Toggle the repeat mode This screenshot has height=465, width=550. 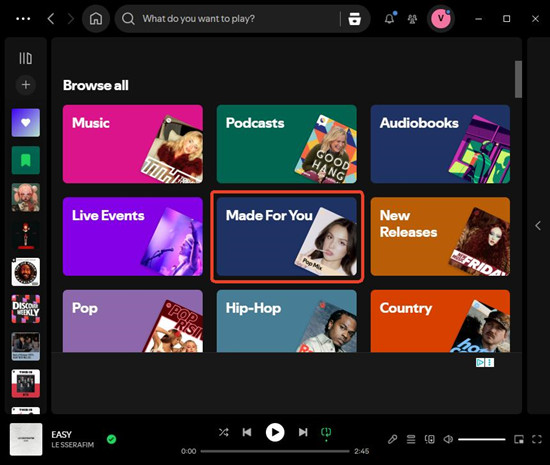pos(326,433)
